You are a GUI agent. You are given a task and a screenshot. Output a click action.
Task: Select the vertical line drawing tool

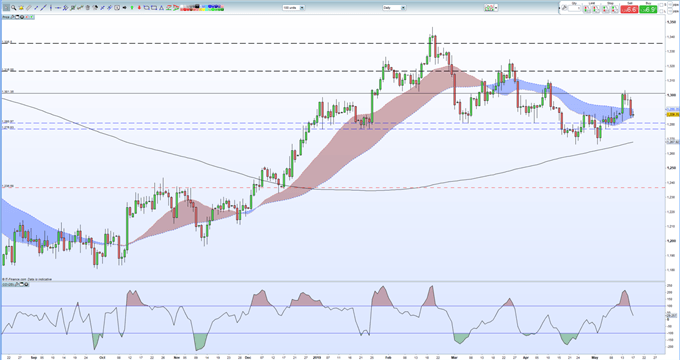coord(51,7)
